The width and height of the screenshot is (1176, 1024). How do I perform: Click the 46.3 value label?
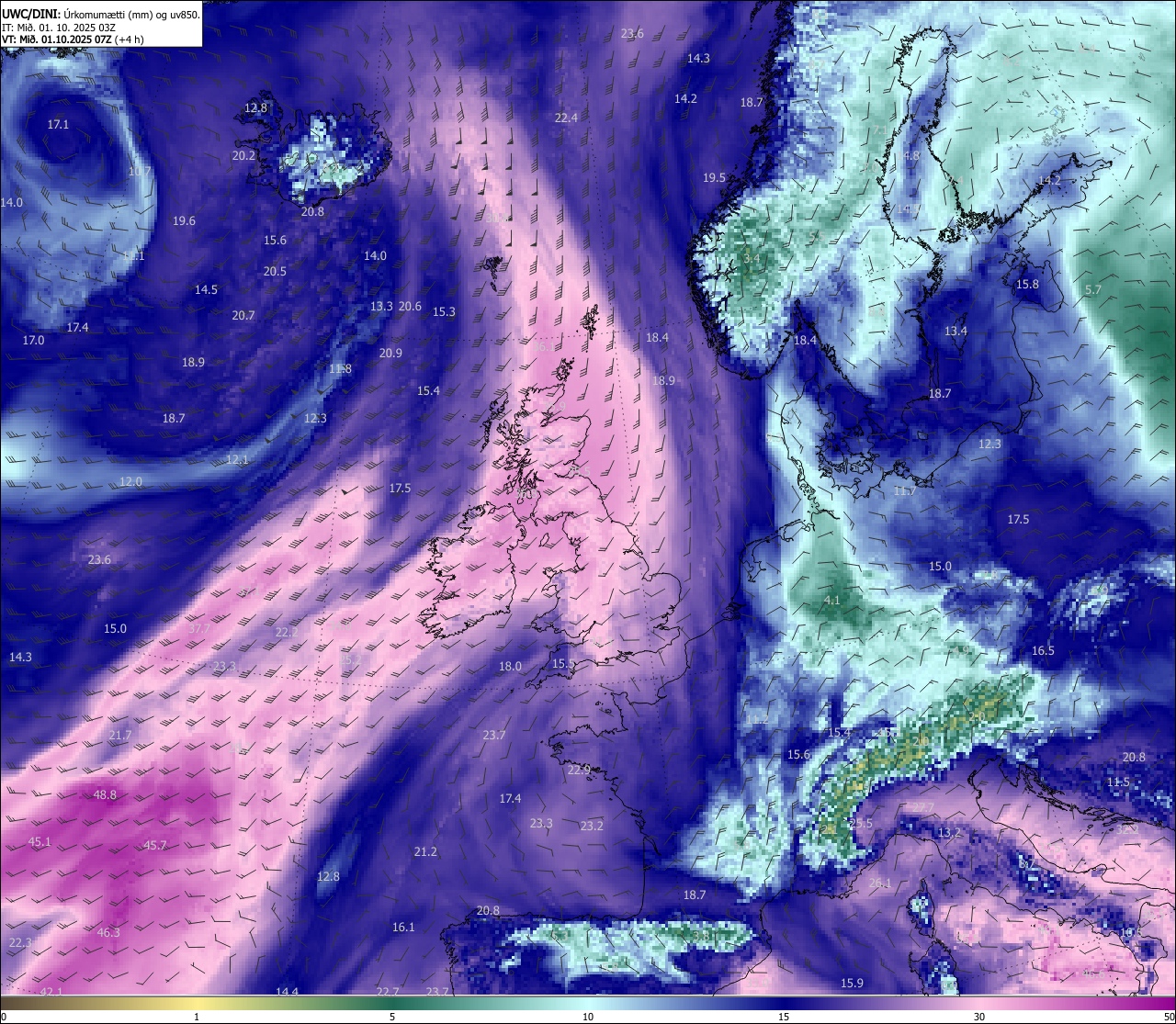108,932
